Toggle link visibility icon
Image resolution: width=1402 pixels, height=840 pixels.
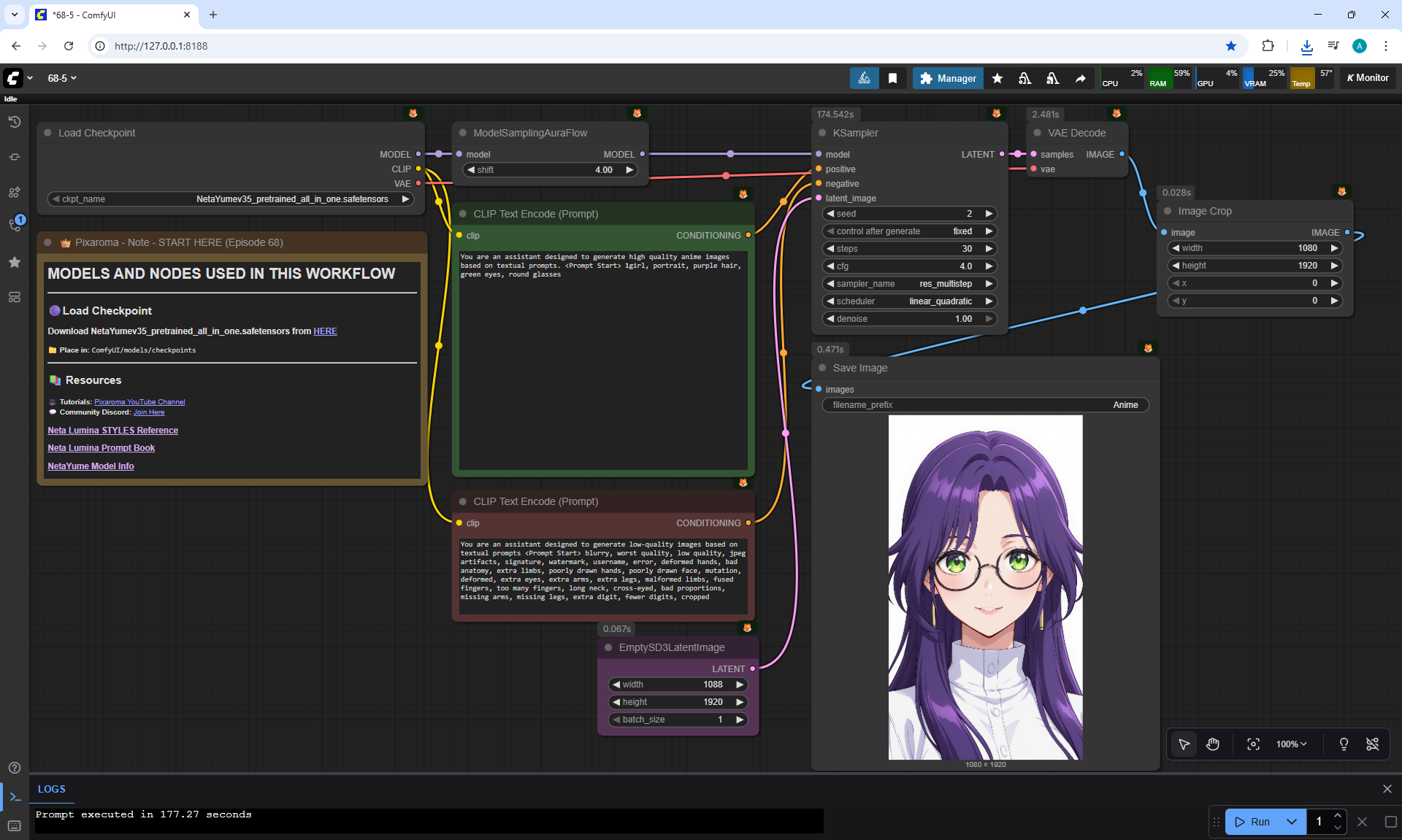(x=1372, y=744)
